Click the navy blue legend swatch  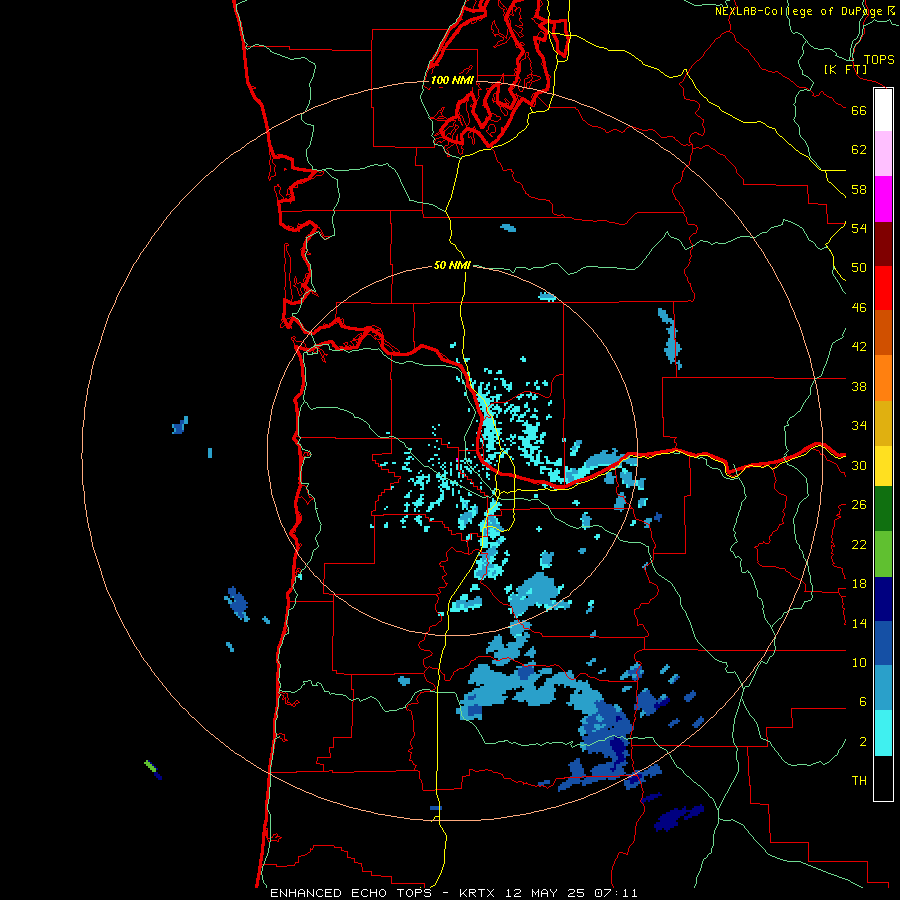point(883,599)
